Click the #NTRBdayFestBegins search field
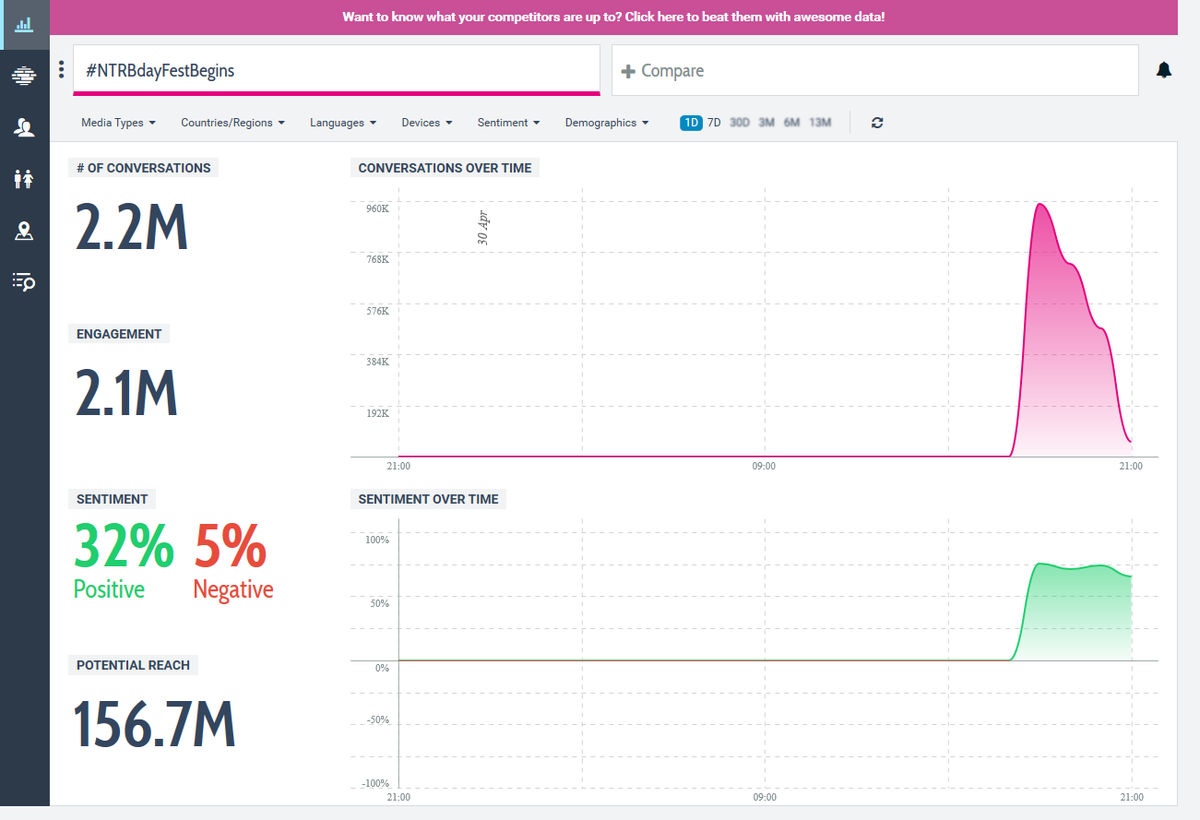 [x=337, y=70]
